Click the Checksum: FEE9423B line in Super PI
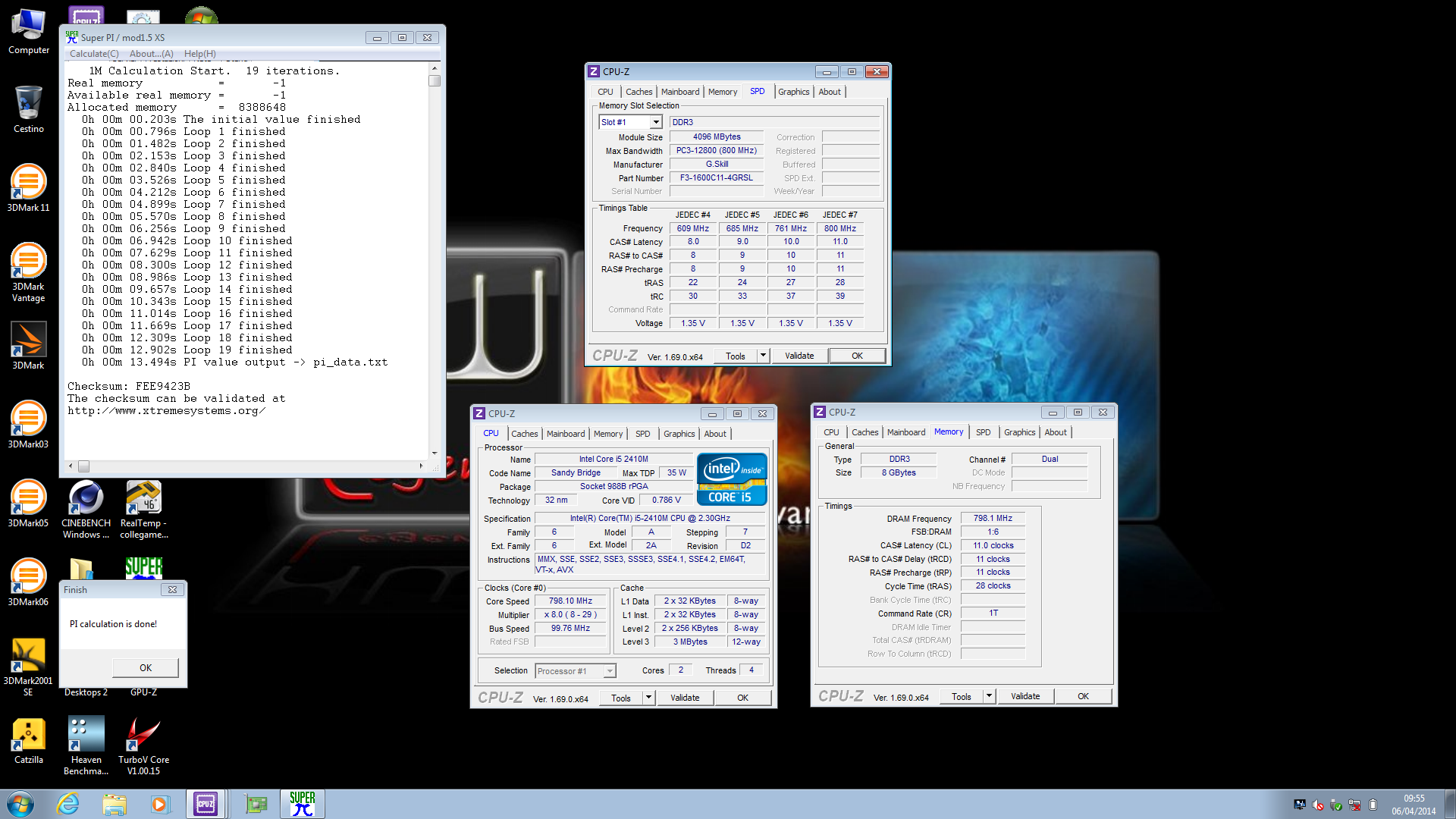The width and height of the screenshot is (1456, 819). point(129,387)
